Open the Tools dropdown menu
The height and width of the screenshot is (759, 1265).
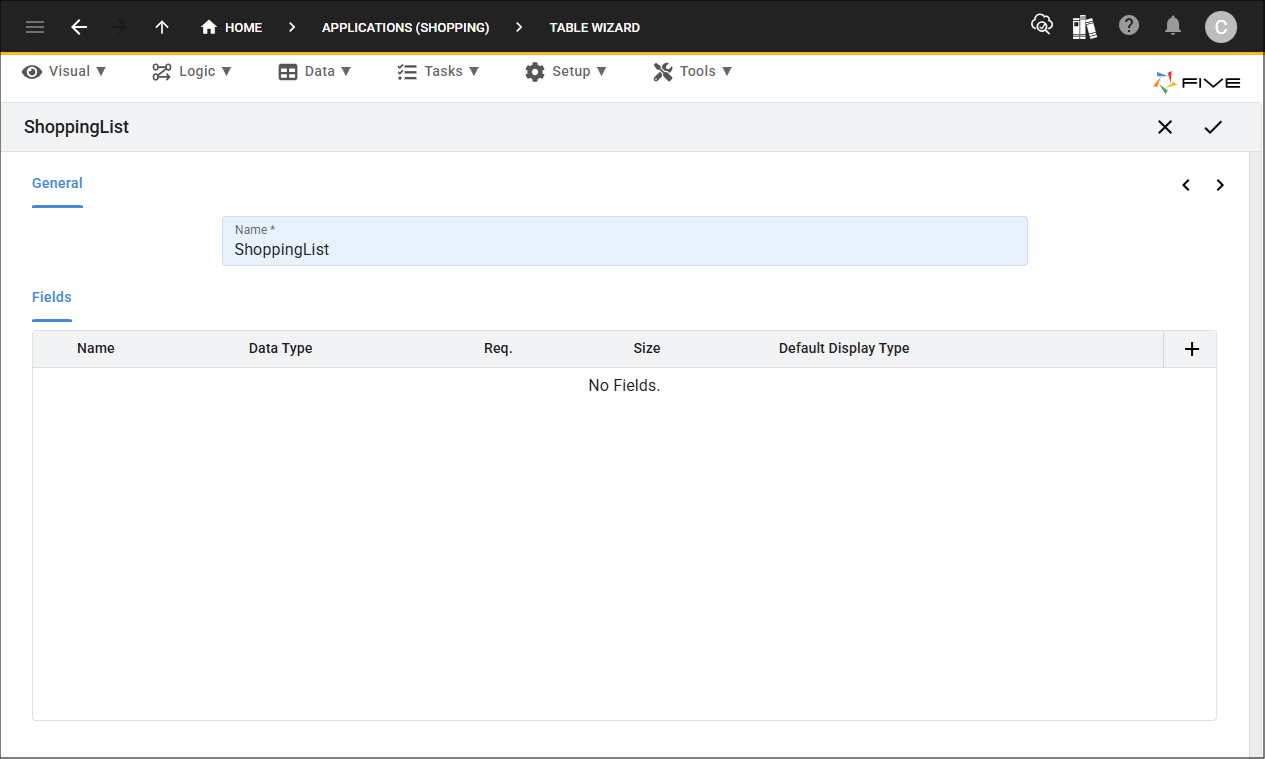coord(693,71)
